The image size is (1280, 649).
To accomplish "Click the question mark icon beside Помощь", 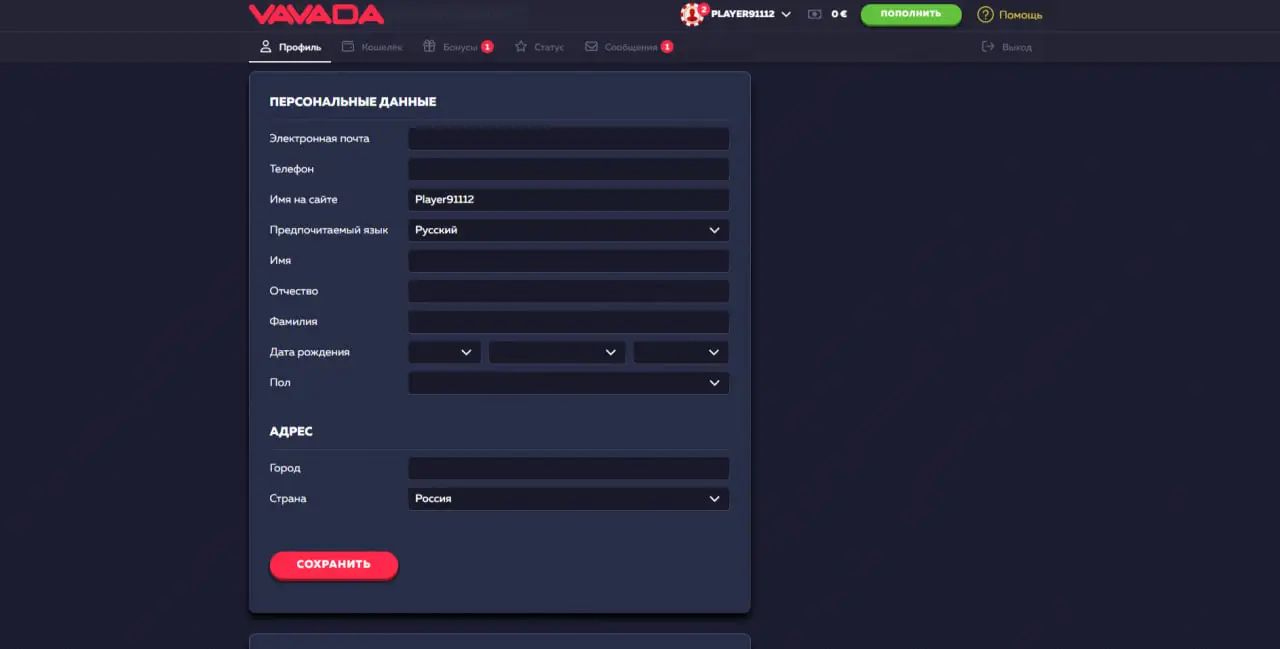I will [x=987, y=15].
